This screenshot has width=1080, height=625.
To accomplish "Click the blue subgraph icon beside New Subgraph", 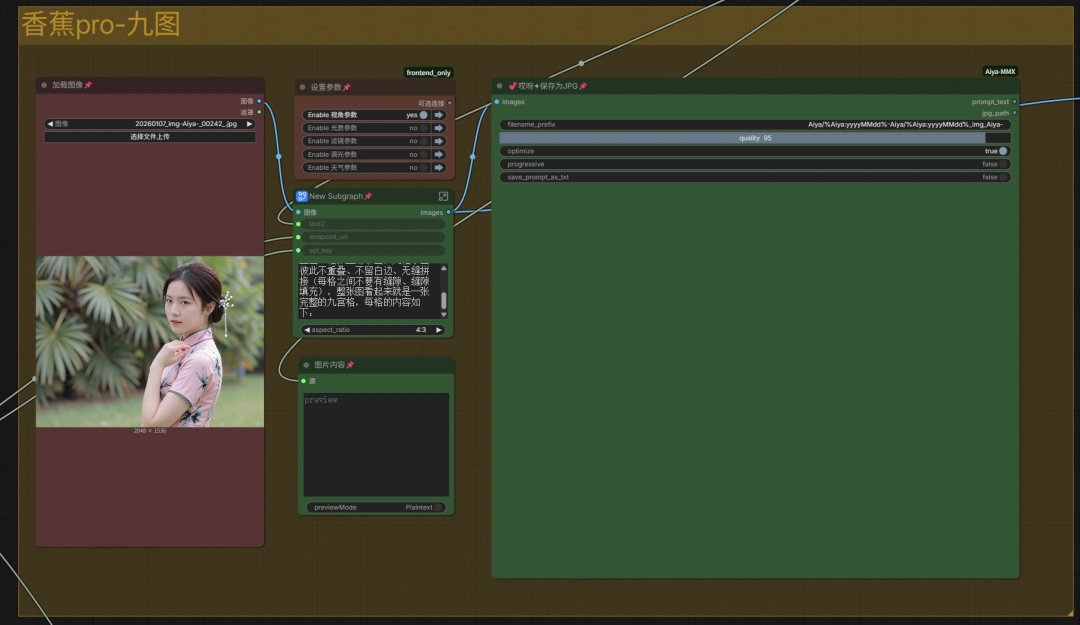I will [x=302, y=197].
